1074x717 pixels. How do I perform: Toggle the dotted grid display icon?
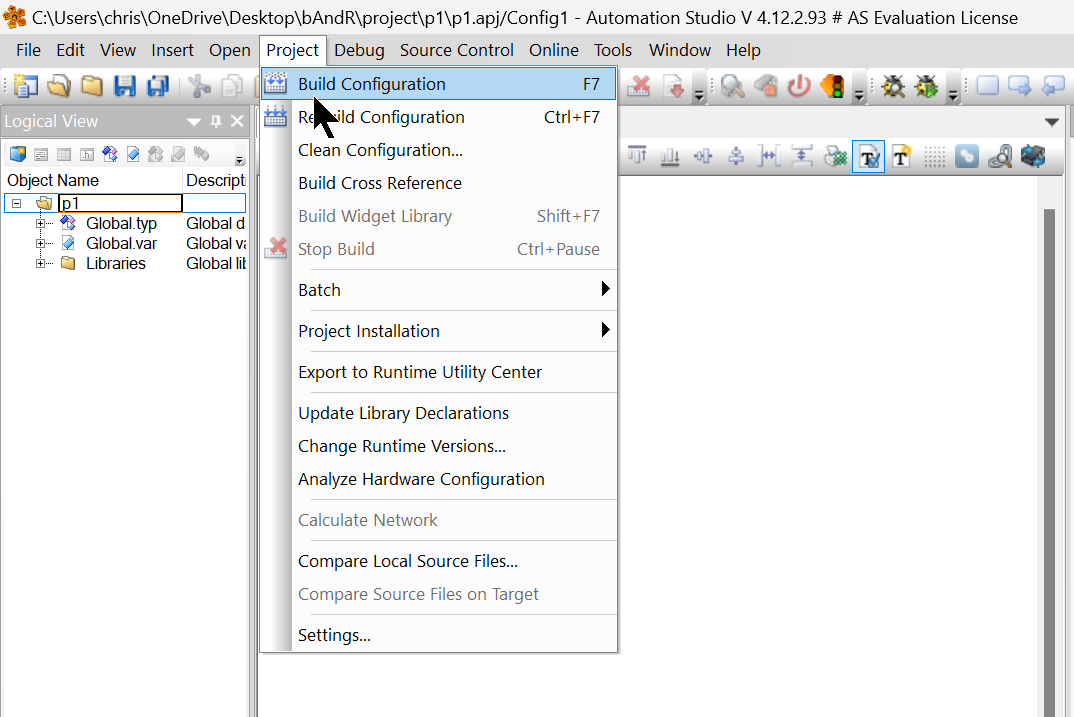934,157
